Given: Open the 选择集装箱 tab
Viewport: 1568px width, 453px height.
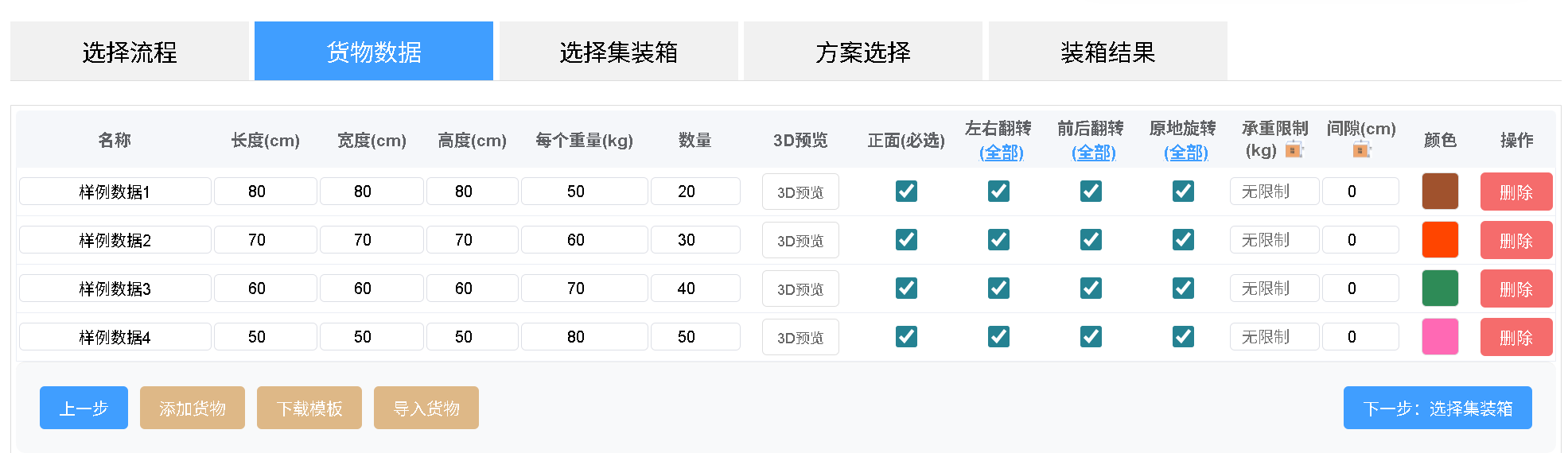Looking at the screenshot, I should click(619, 51).
